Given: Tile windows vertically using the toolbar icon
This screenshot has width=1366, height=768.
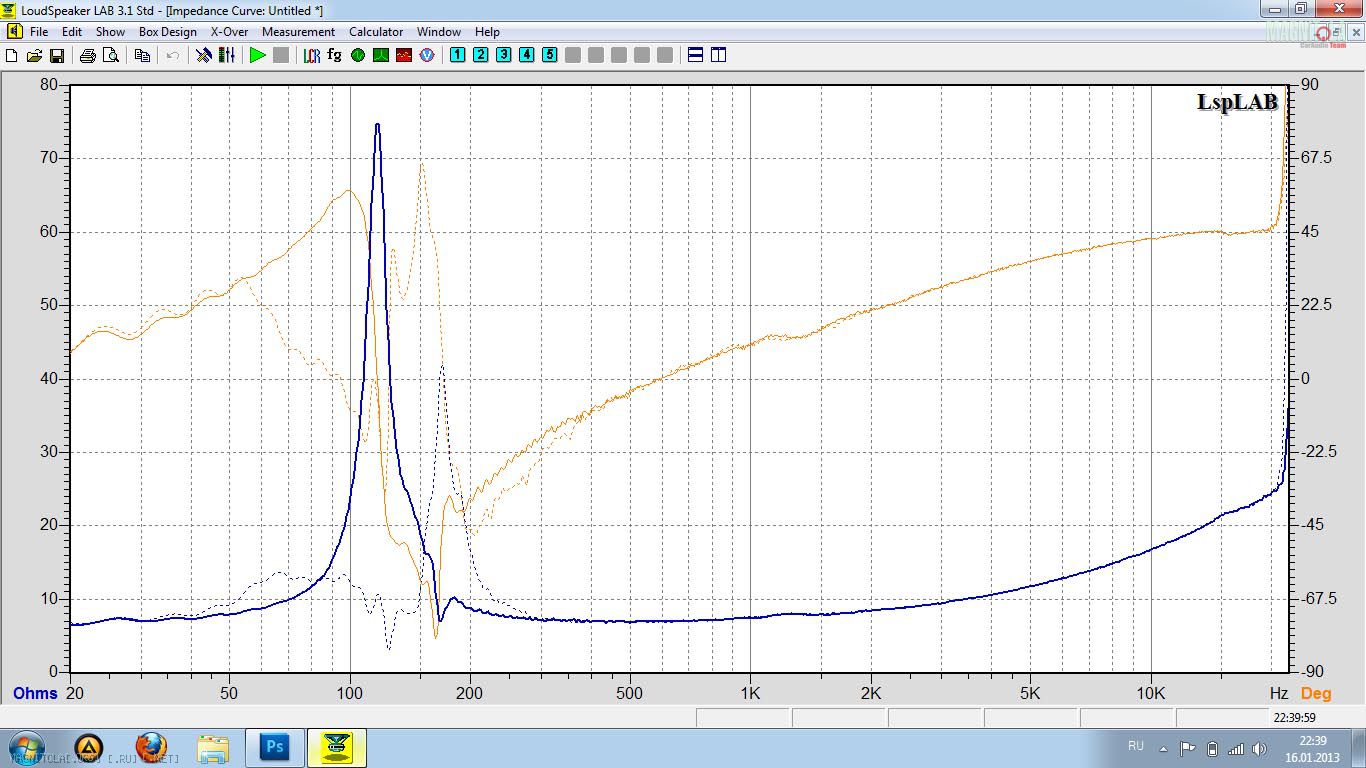Looking at the screenshot, I should pyautogui.click(x=718, y=55).
